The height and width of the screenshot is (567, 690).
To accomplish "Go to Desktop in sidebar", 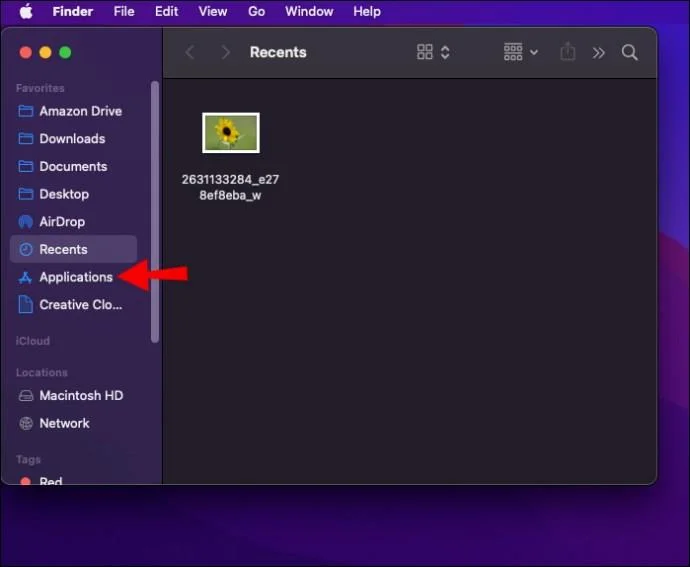I will coord(73,194).
